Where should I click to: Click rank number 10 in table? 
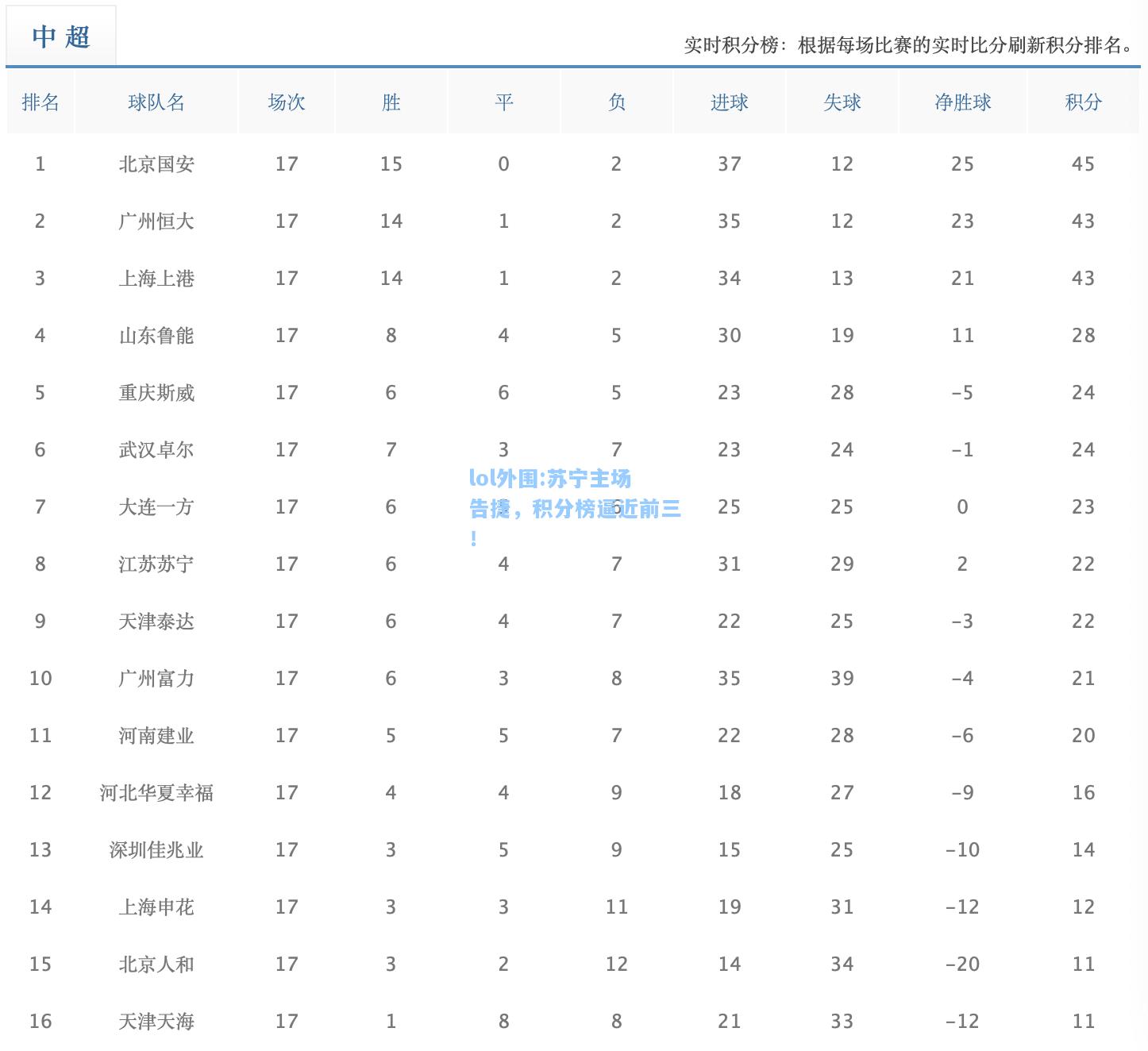coord(40,679)
